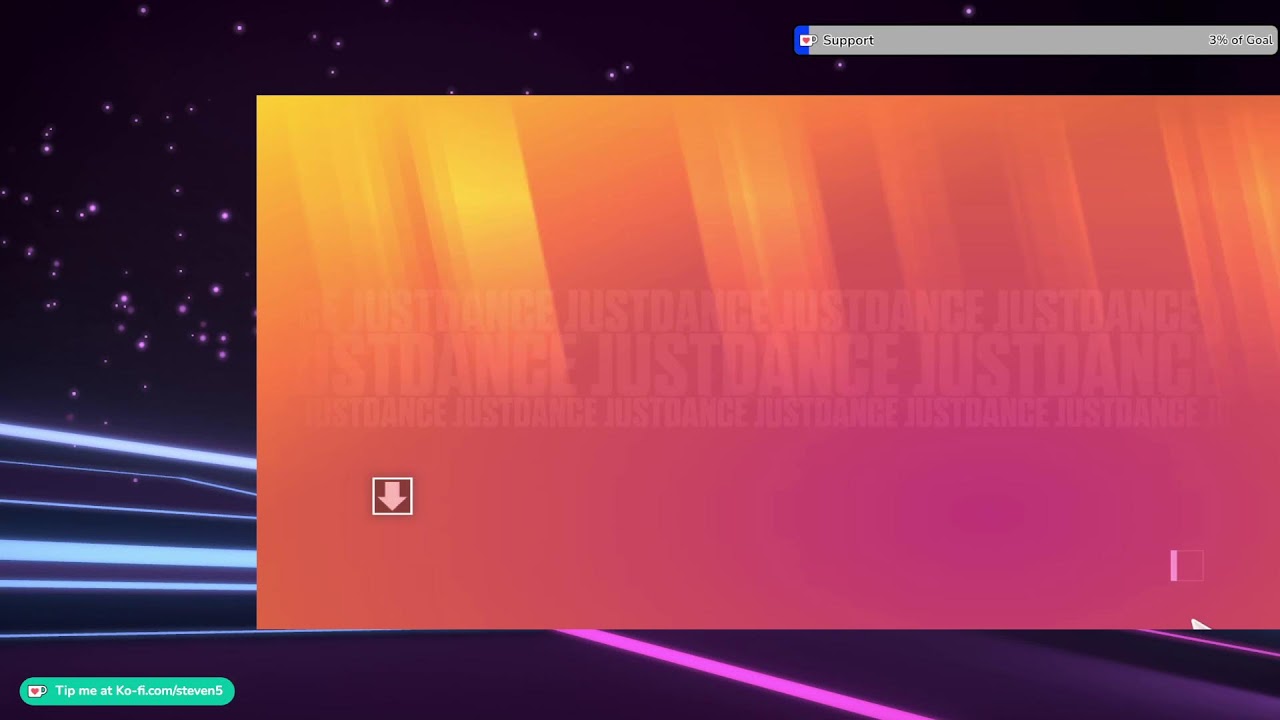The height and width of the screenshot is (720, 1280).
Task: Click the heart cup icon in tip banner
Action: click(37, 691)
